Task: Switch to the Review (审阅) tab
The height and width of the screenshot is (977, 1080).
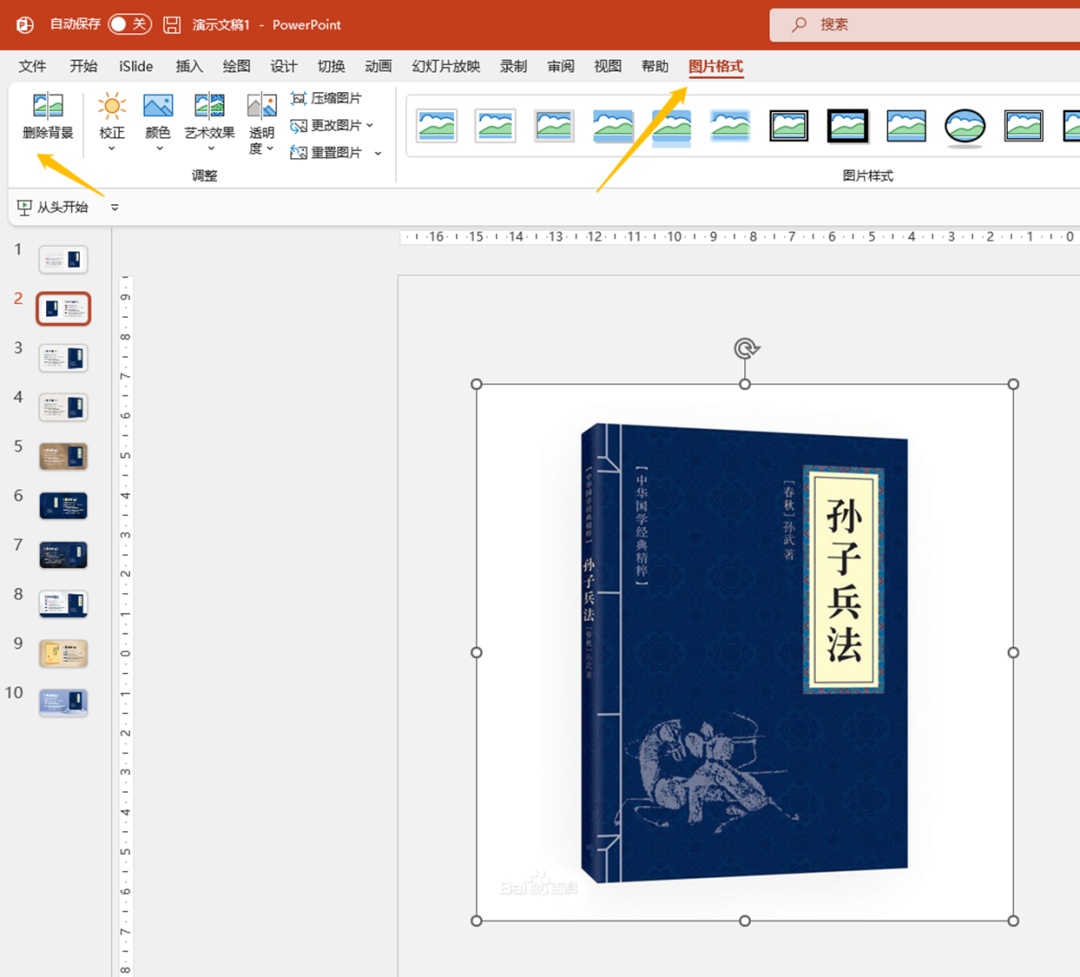Action: (561, 66)
